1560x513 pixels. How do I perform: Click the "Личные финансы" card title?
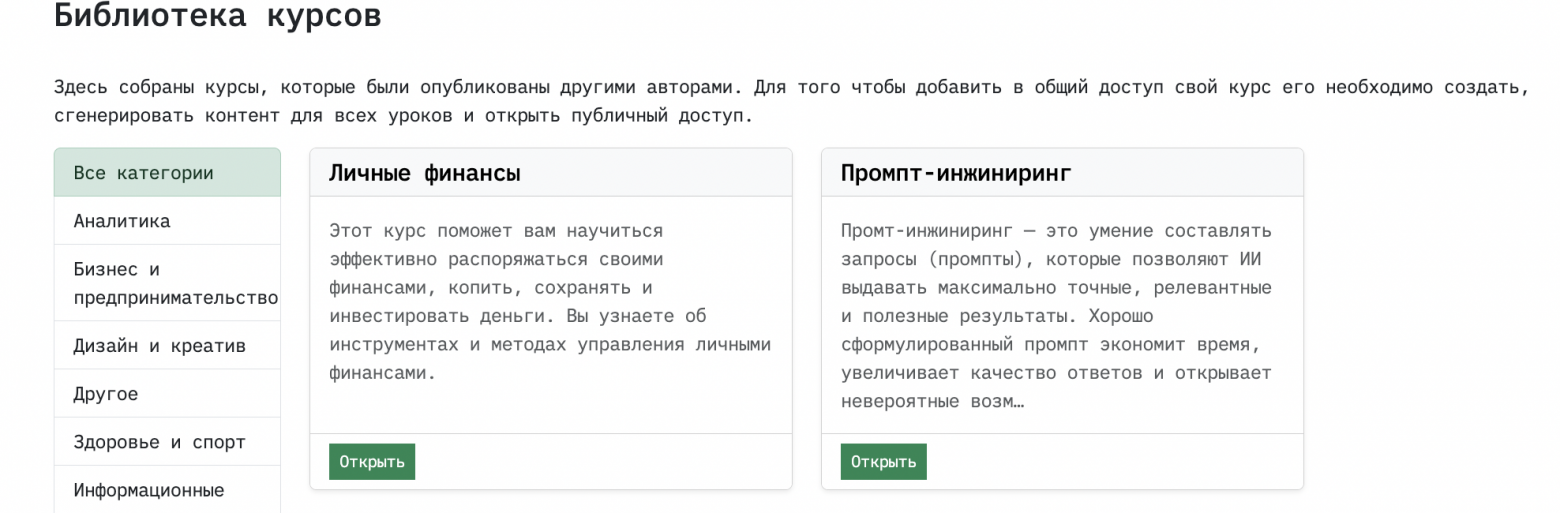click(425, 173)
